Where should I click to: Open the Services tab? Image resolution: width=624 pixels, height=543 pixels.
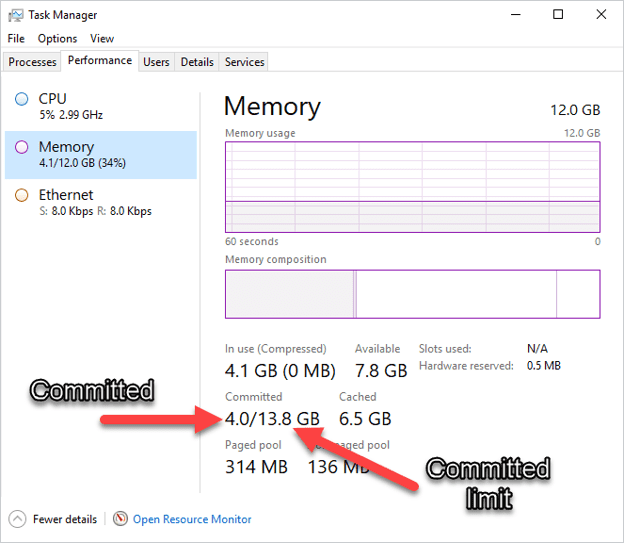(x=244, y=62)
